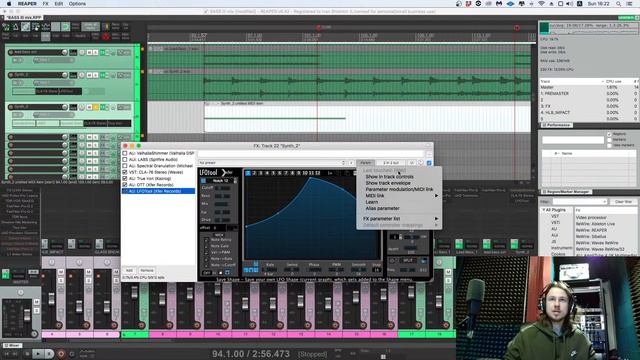Screen dimensions: 640x360
Task: Open the Wi-Fi status menu in macOS menu bar
Action: coord(541,4)
